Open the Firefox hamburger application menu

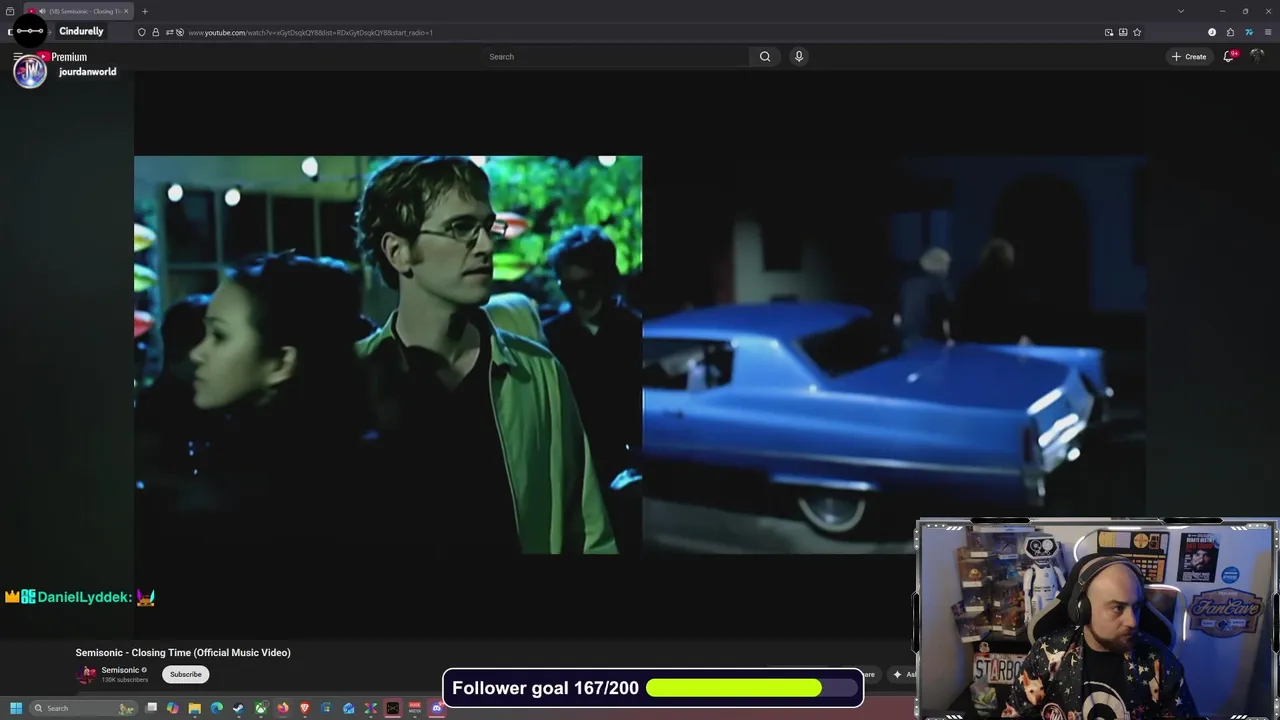coord(1268,32)
